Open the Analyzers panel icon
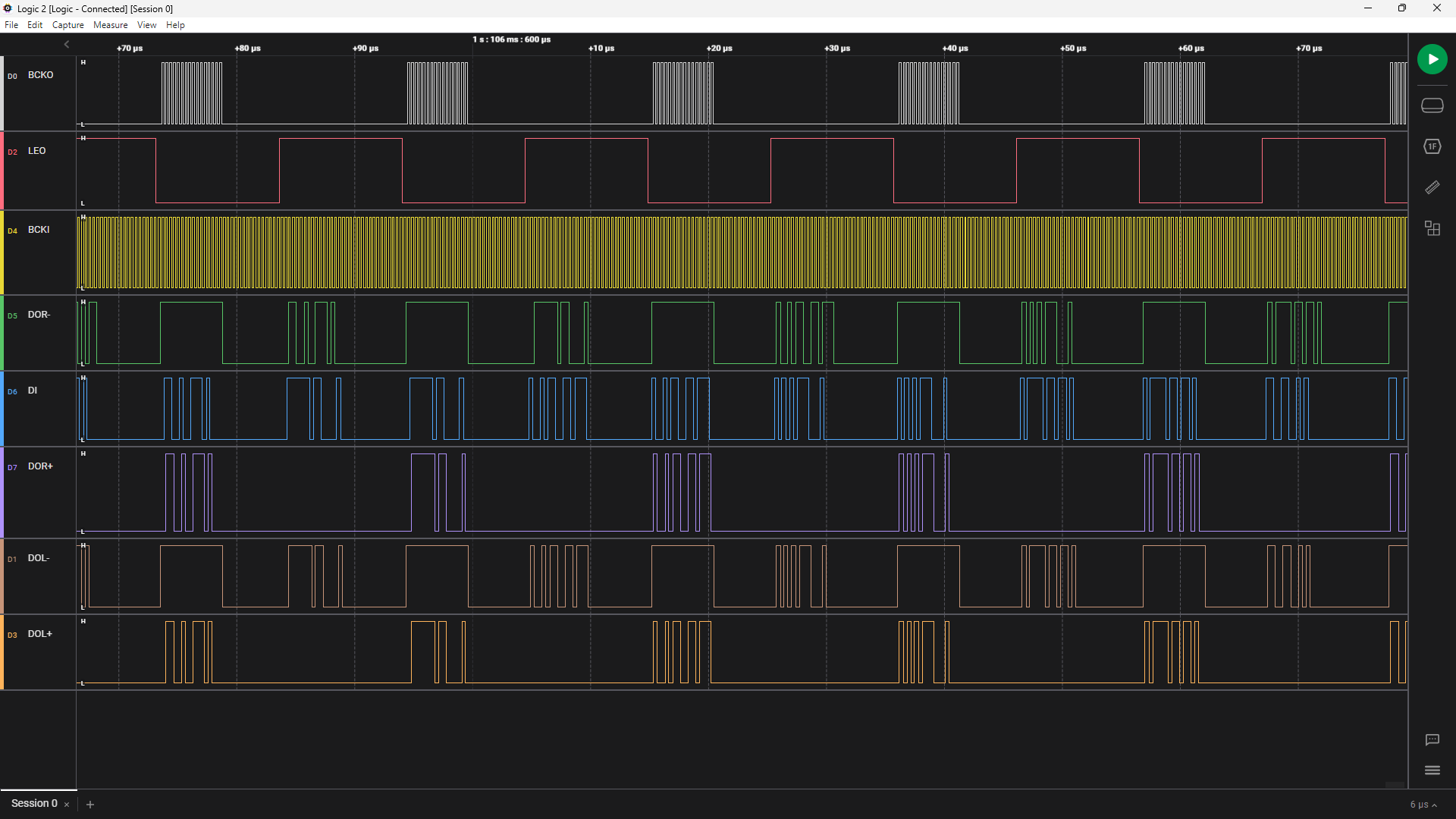Viewport: 1456px width, 819px height. click(1432, 146)
